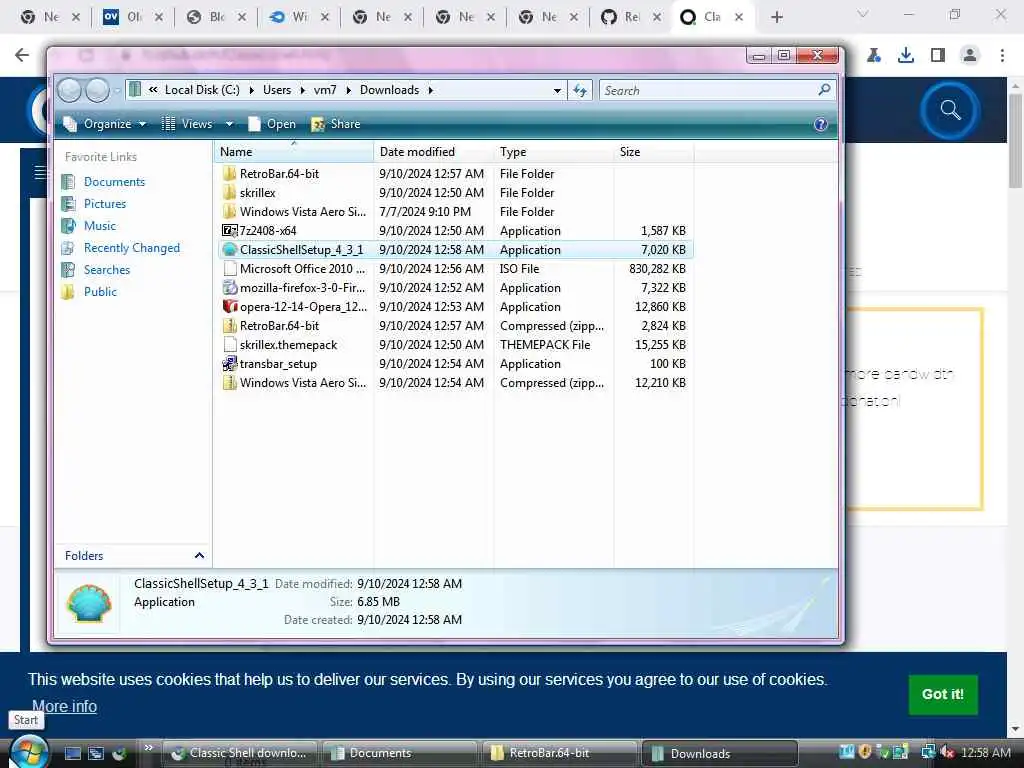Select the ClassicShellSetup_4_3_1 shell icon
The height and width of the screenshot is (768, 1024).
pos(229,249)
